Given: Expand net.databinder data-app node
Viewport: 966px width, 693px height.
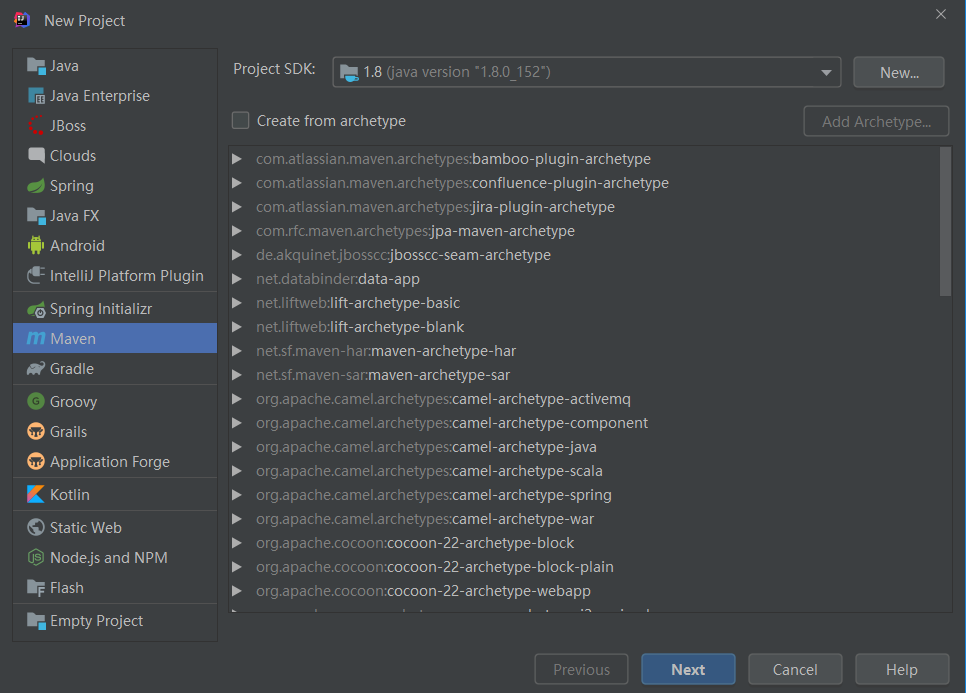Looking at the screenshot, I should click(x=237, y=279).
